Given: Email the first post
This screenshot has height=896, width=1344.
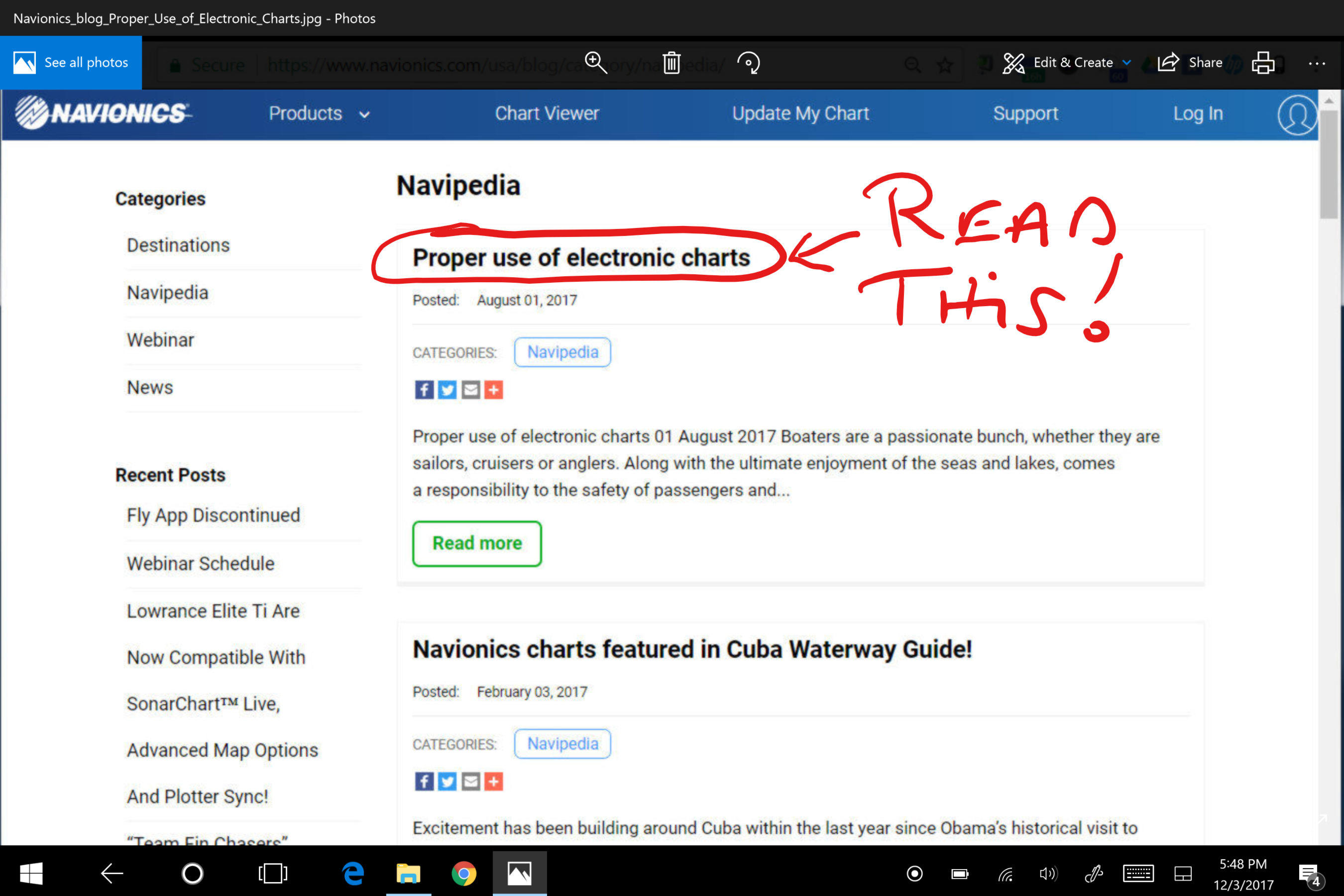Looking at the screenshot, I should click(470, 390).
